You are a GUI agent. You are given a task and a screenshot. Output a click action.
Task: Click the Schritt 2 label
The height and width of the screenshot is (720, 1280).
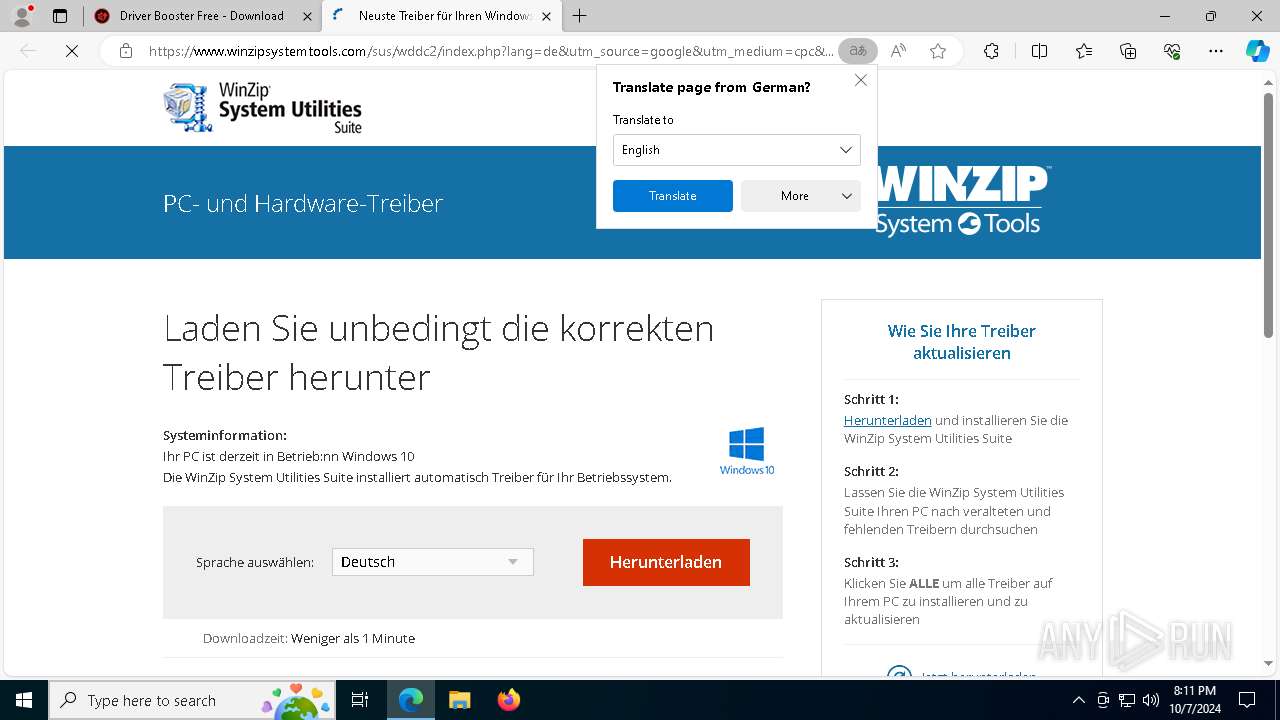pyautogui.click(x=871, y=471)
